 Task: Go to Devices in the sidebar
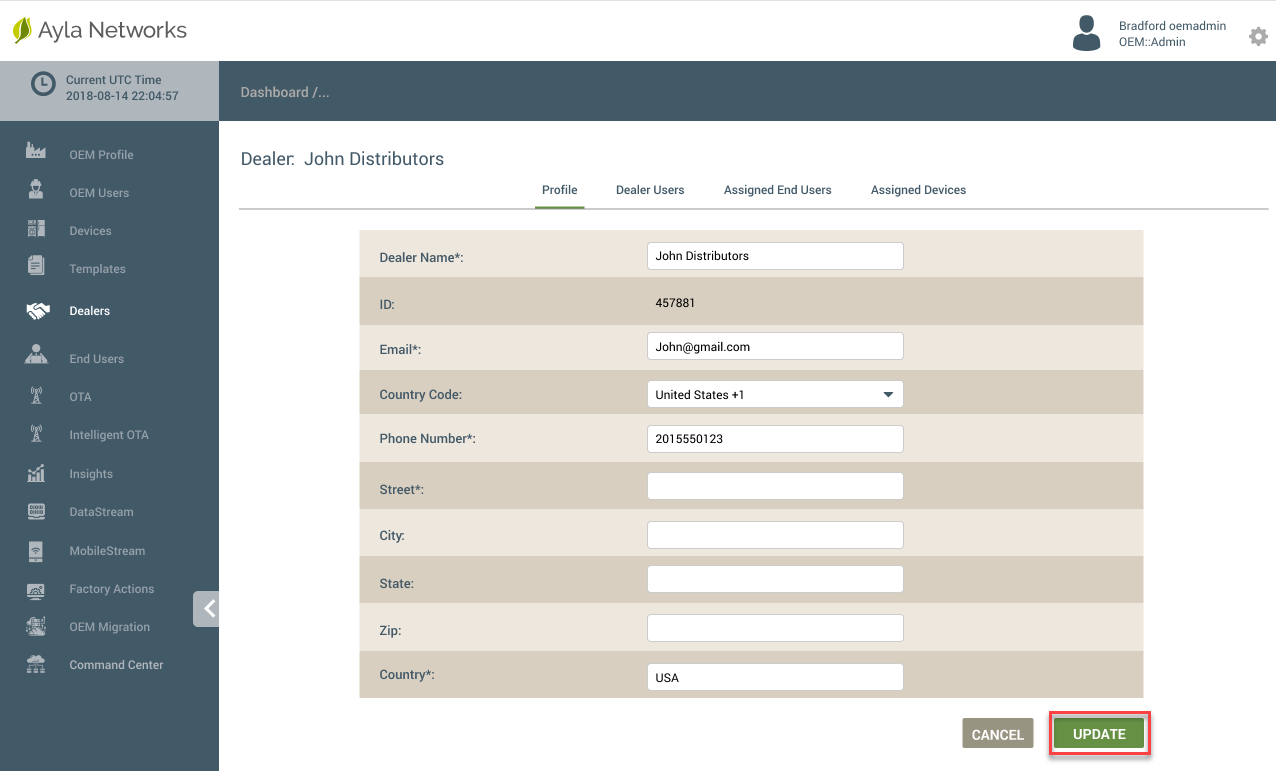(x=90, y=231)
